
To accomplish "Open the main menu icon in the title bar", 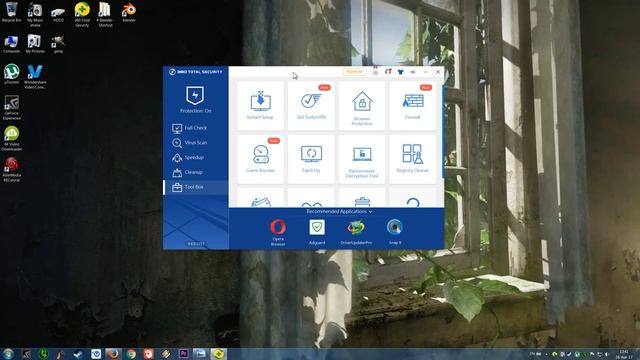I will [413, 72].
